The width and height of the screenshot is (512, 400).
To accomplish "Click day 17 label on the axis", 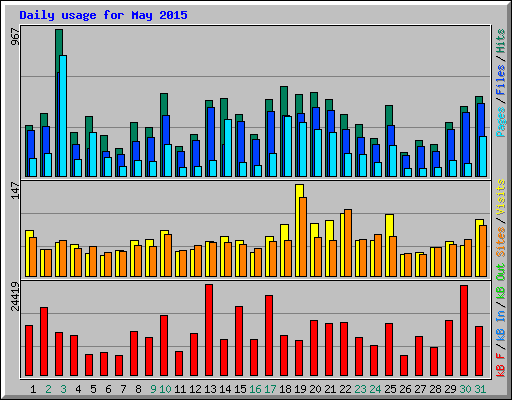I will point(270,389).
